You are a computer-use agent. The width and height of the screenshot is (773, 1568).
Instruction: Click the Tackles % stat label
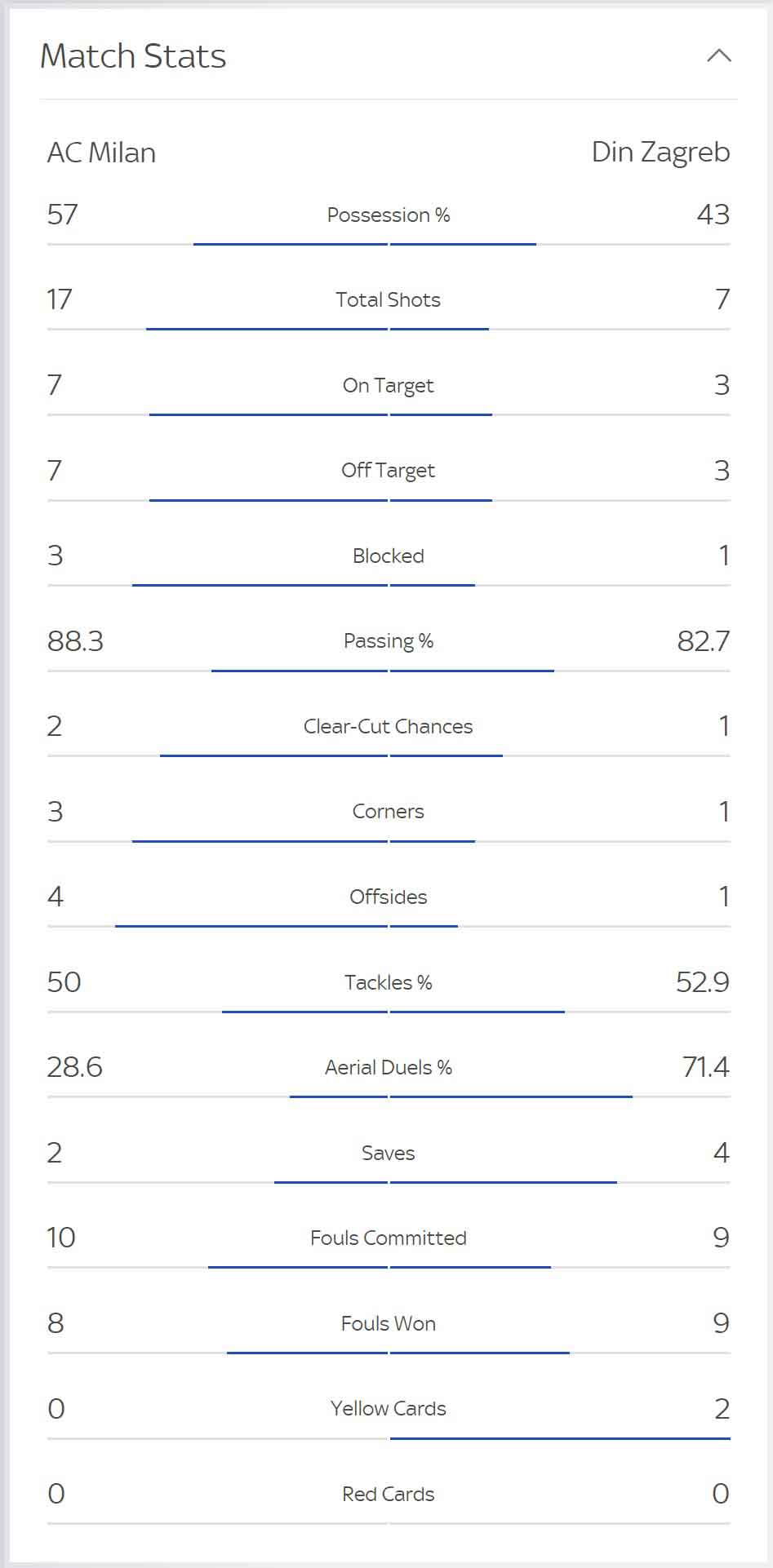coord(389,982)
